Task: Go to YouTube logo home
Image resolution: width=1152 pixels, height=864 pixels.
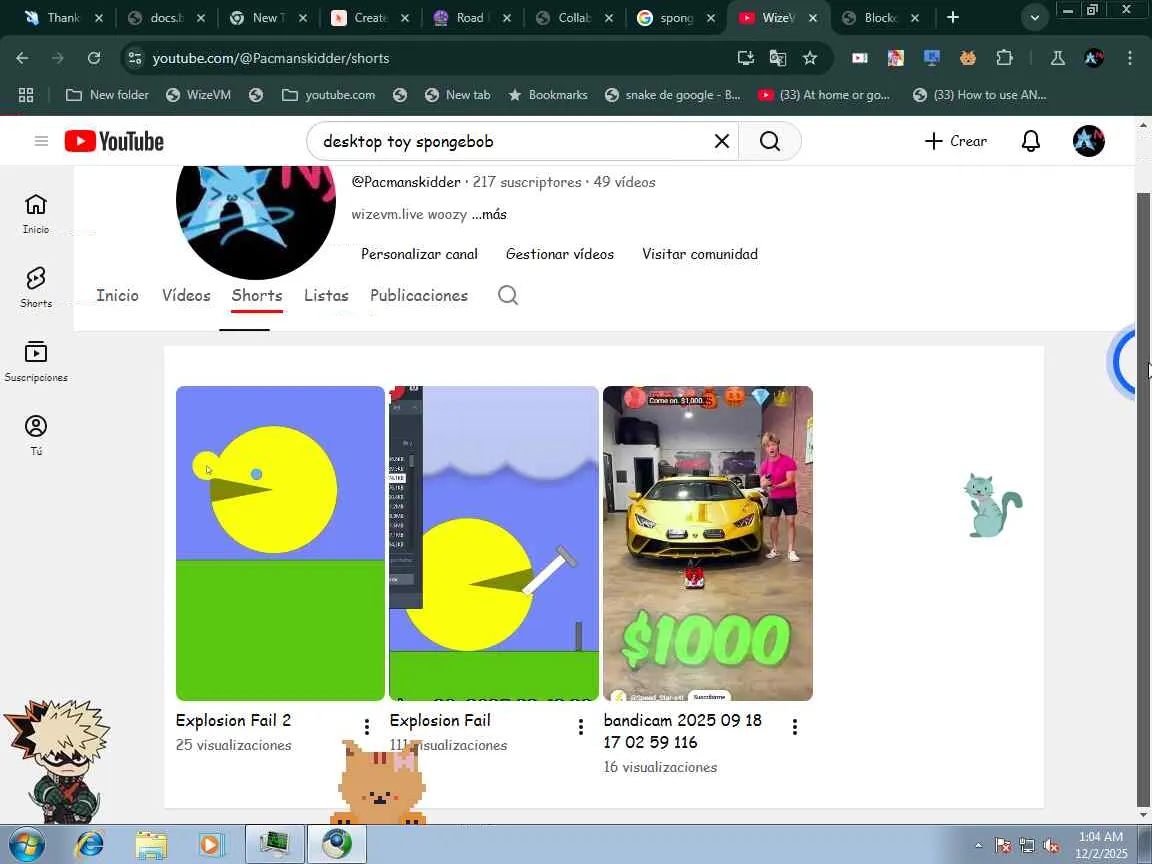Action: (x=114, y=141)
